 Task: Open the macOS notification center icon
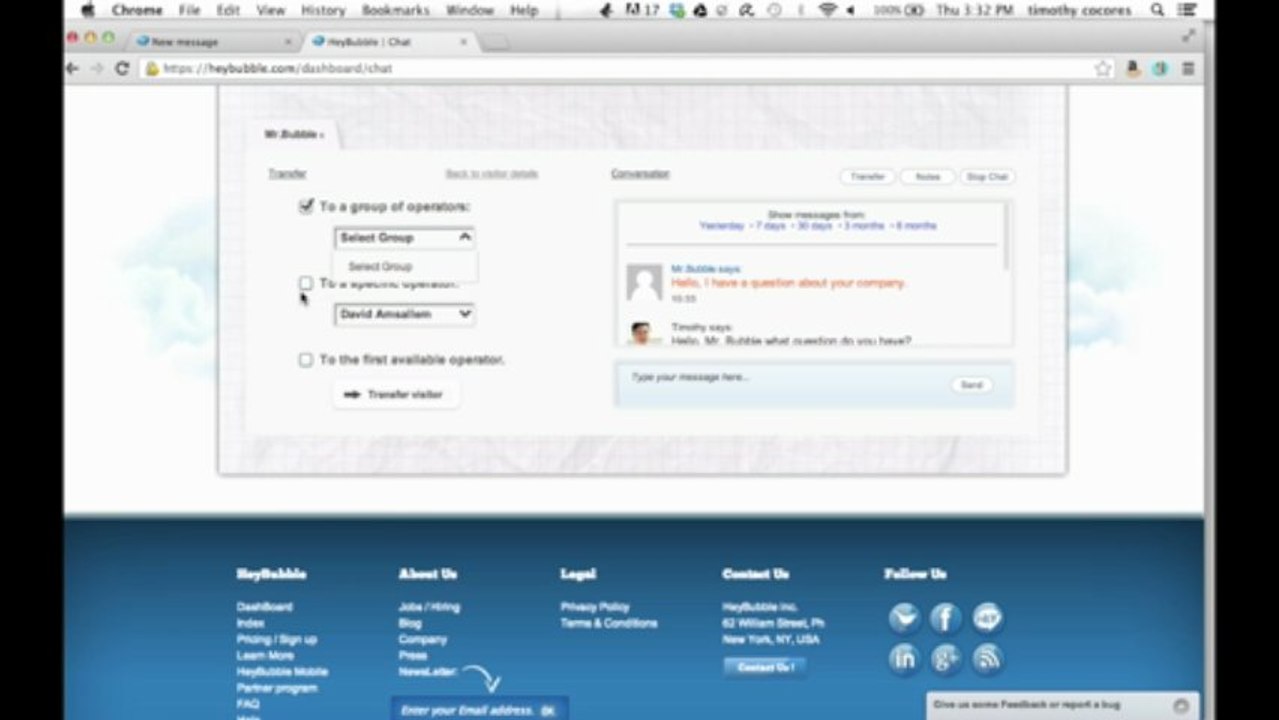coord(1187,10)
